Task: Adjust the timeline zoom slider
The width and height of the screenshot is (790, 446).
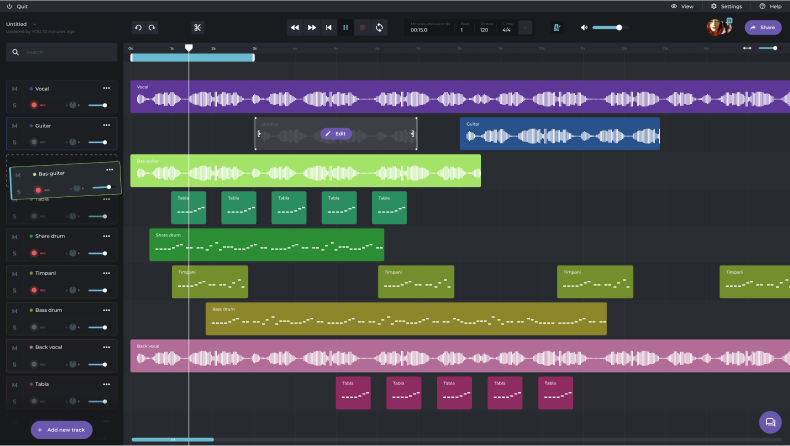Action: click(768, 48)
